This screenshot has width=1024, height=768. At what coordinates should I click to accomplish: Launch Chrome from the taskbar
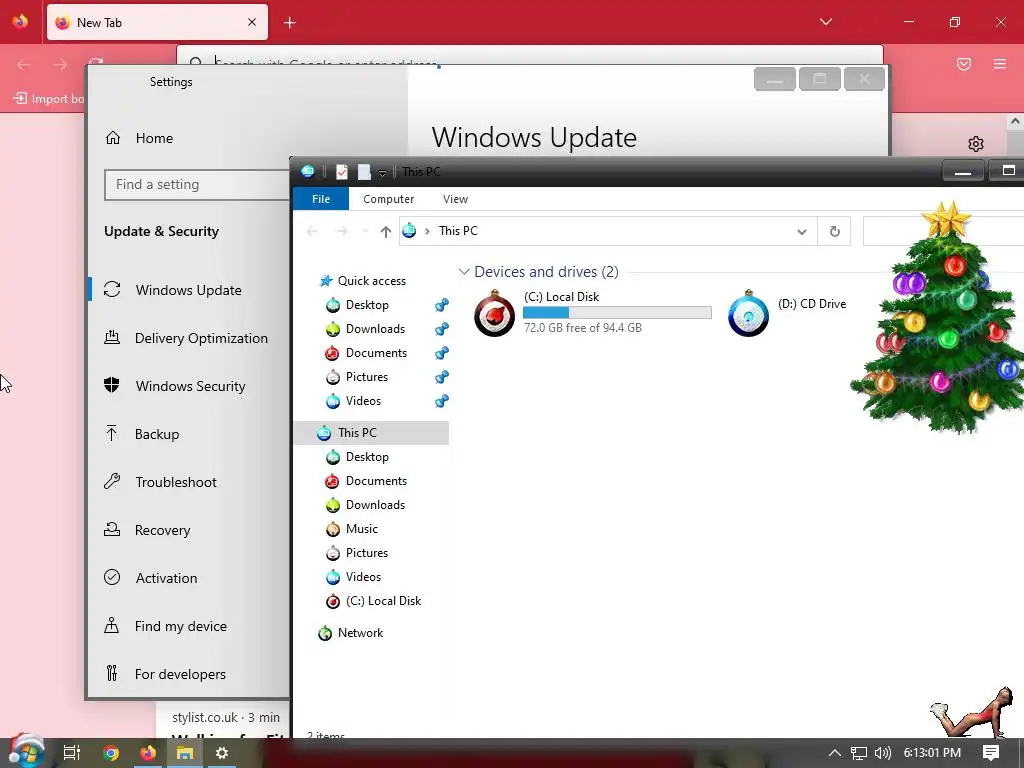[110, 753]
